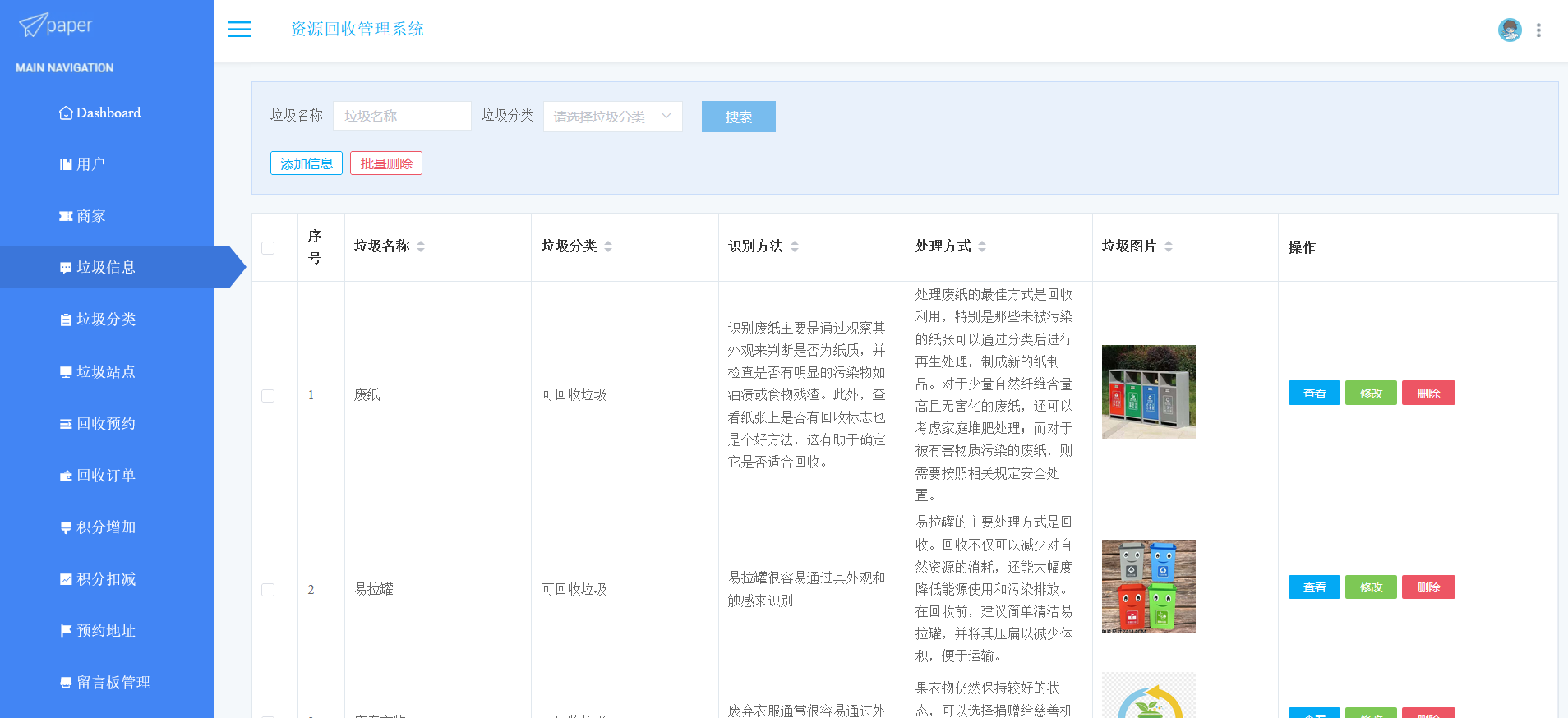This screenshot has width=1568, height=718.
Task: Click the 积分增加 sidebar icon
Action: [66, 527]
